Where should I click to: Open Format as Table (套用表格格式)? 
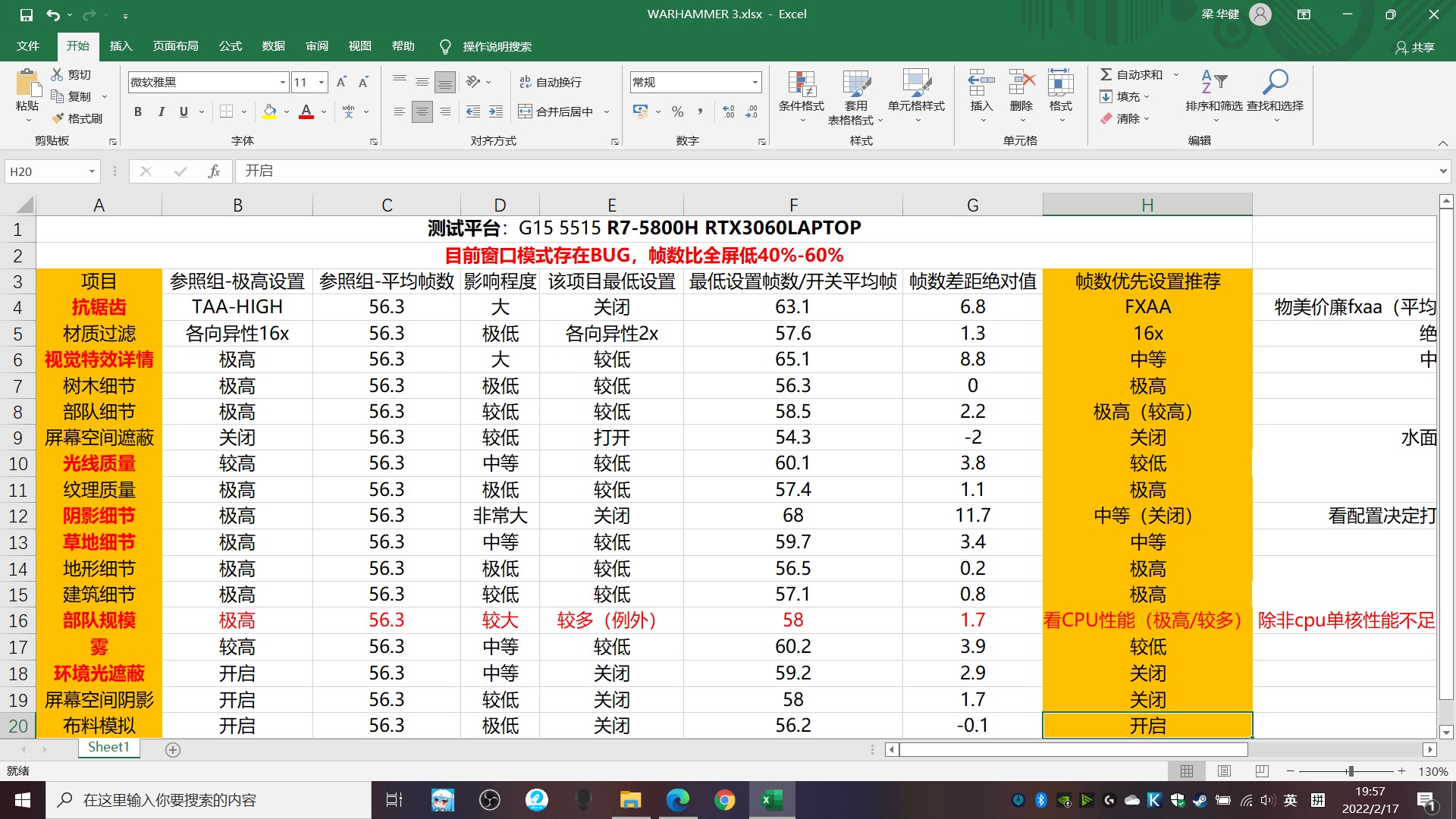[x=856, y=97]
